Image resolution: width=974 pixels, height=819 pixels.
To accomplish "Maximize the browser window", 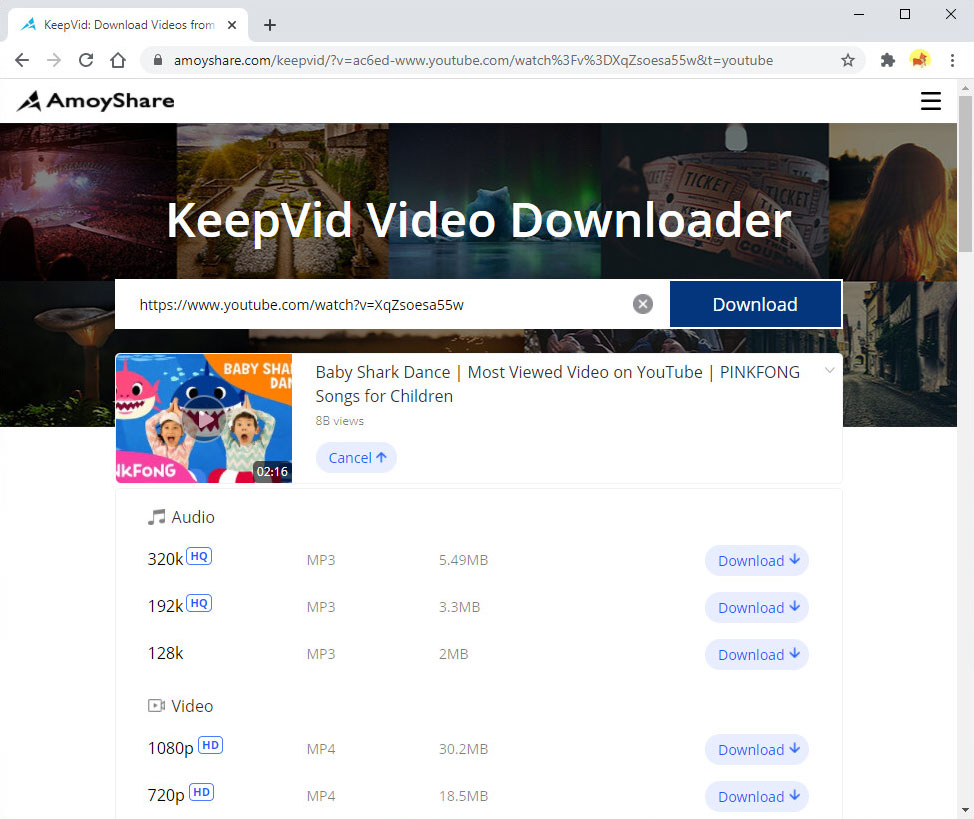I will 905,14.
